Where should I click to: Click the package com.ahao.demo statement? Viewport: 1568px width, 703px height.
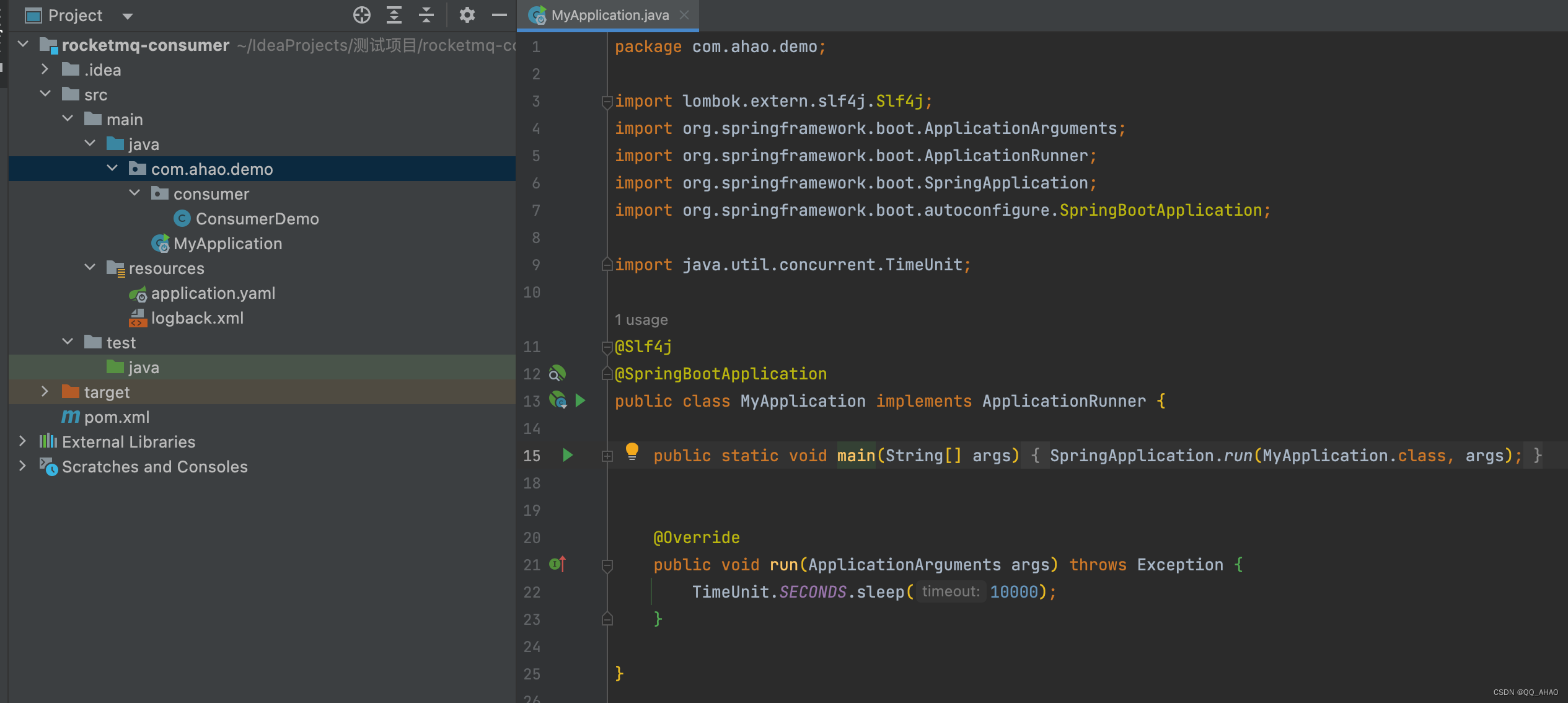pyautogui.click(x=720, y=46)
